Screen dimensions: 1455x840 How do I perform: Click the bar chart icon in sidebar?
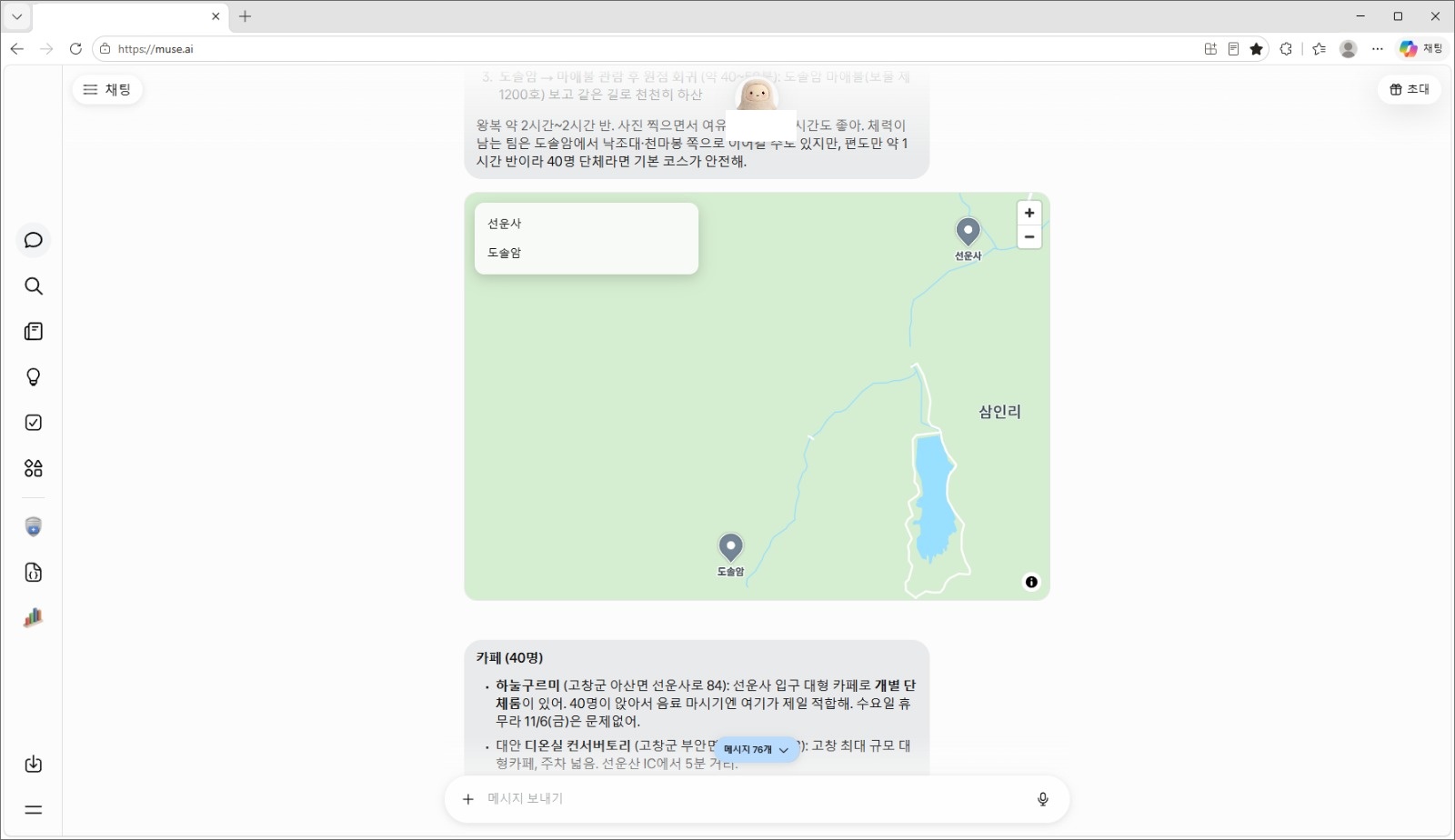pos(34,618)
